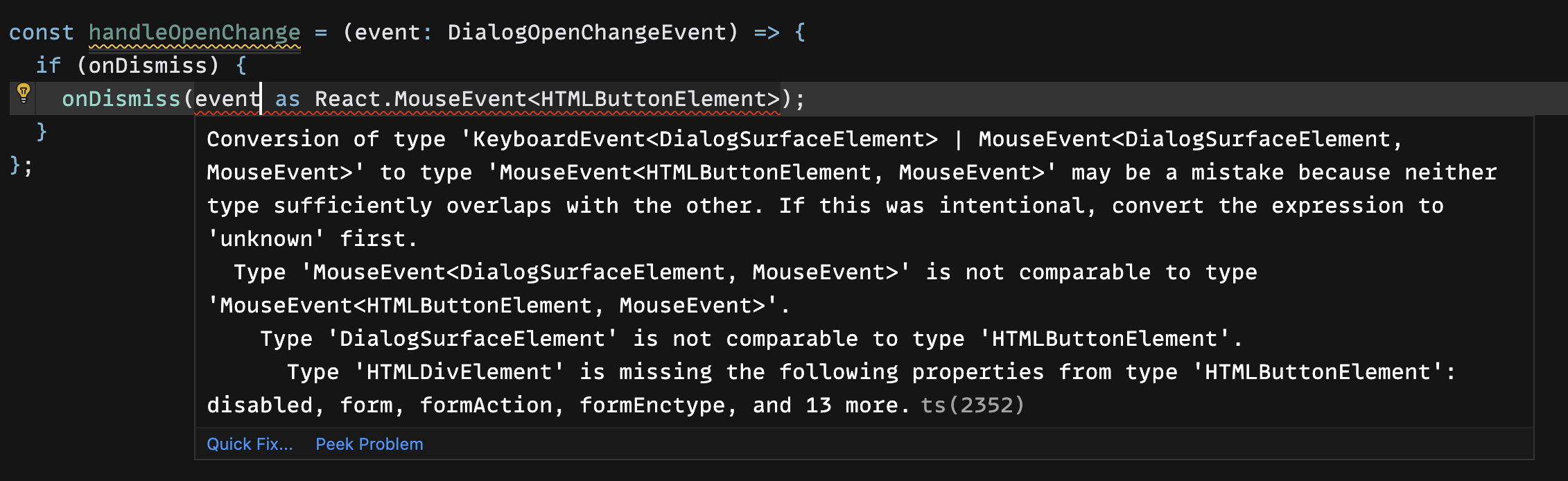Click the Peek Problem link

(369, 444)
